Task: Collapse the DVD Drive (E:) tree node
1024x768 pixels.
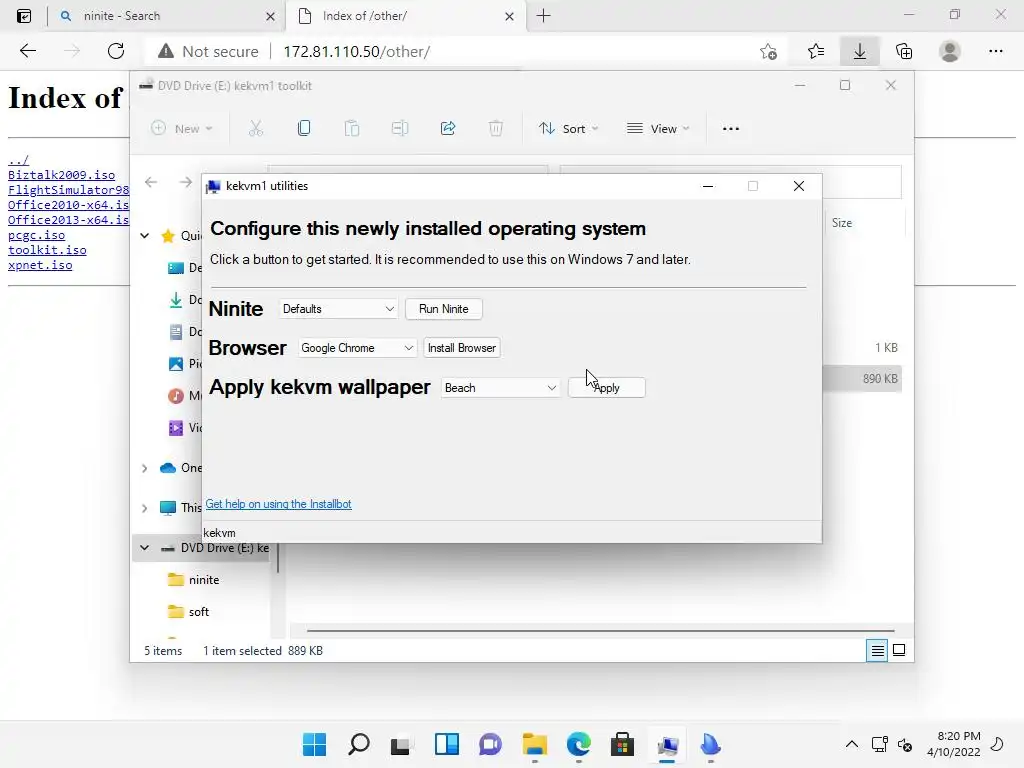Action: [x=145, y=548]
